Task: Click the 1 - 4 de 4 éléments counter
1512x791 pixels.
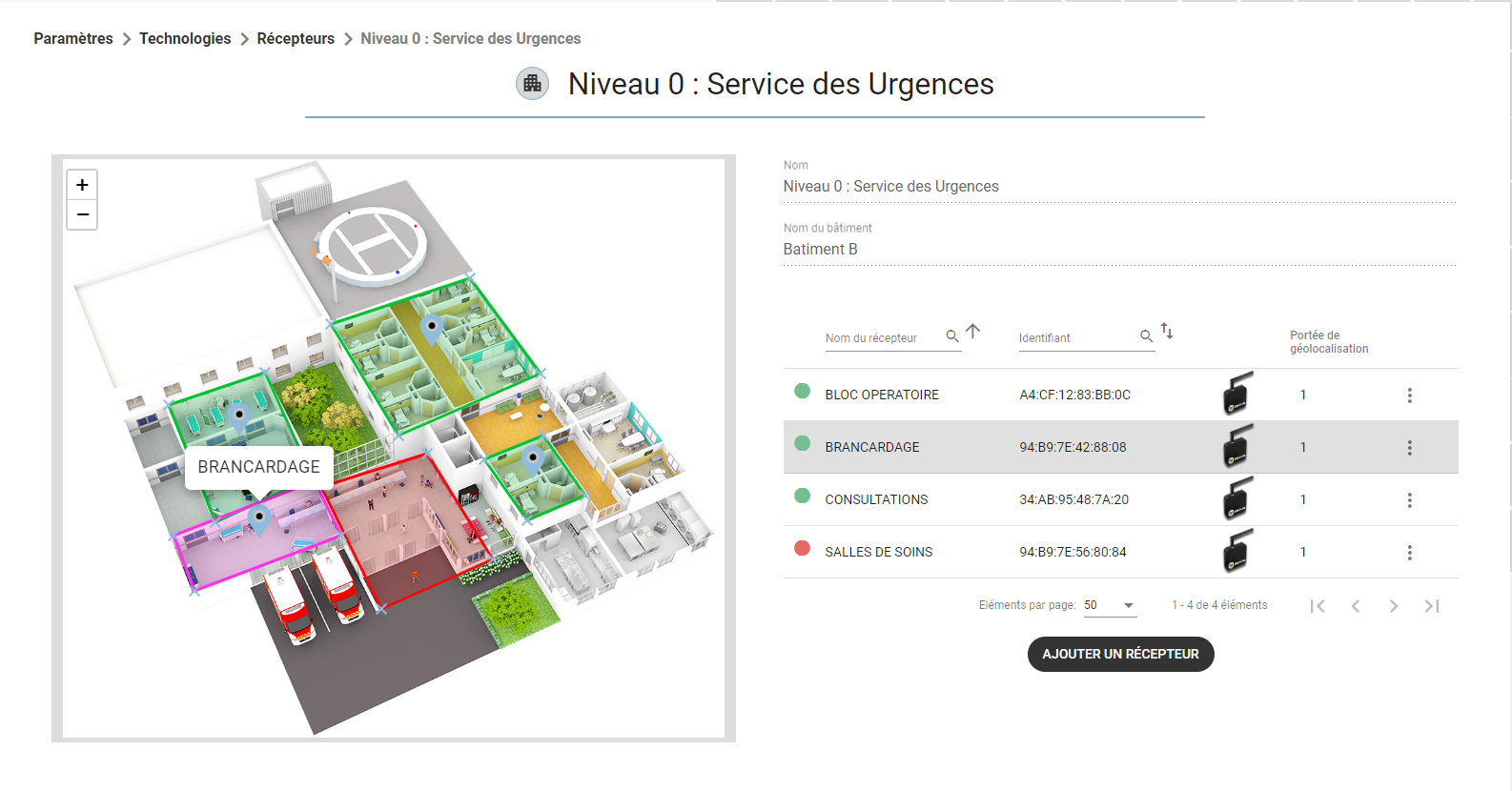Action: pyautogui.click(x=1219, y=605)
